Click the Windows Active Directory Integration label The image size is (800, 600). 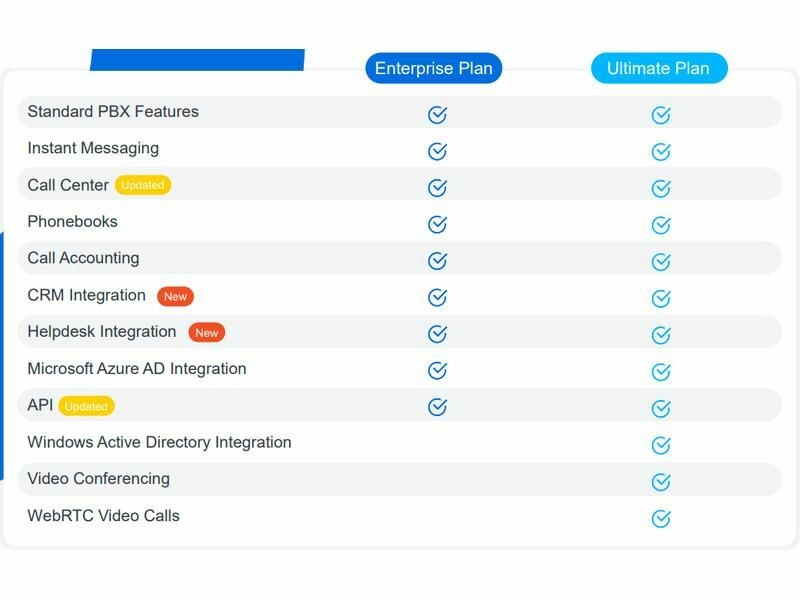(x=159, y=442)
